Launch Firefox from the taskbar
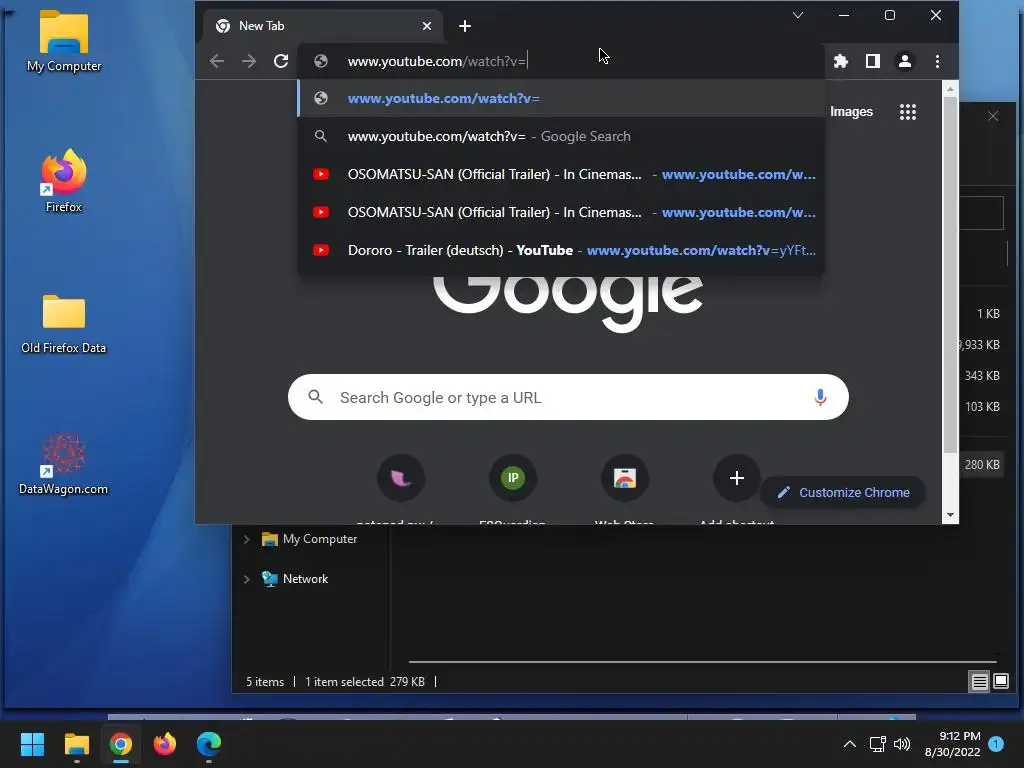Viewport: 1024px width, 768px height. click(165, 744)
